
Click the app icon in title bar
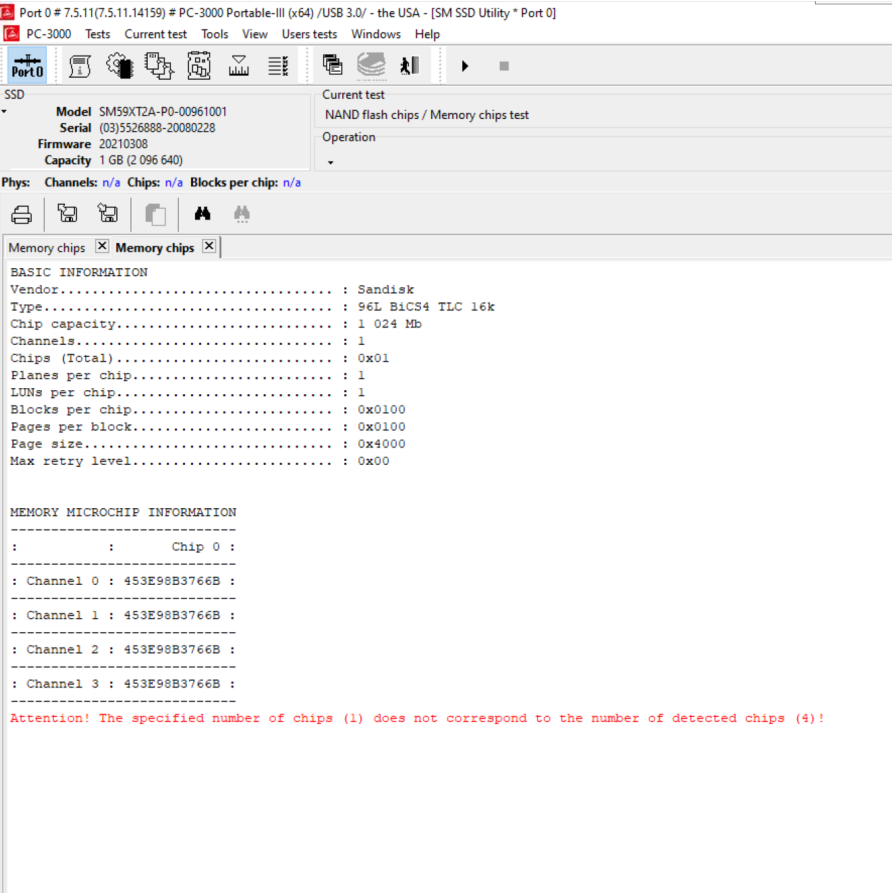(x=7, y=12)
